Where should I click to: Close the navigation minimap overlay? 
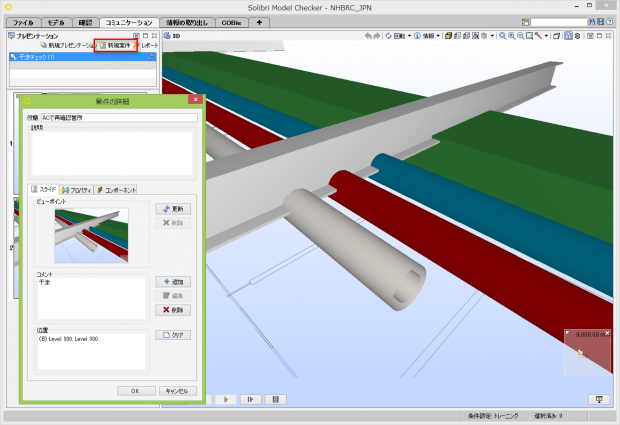608,334
